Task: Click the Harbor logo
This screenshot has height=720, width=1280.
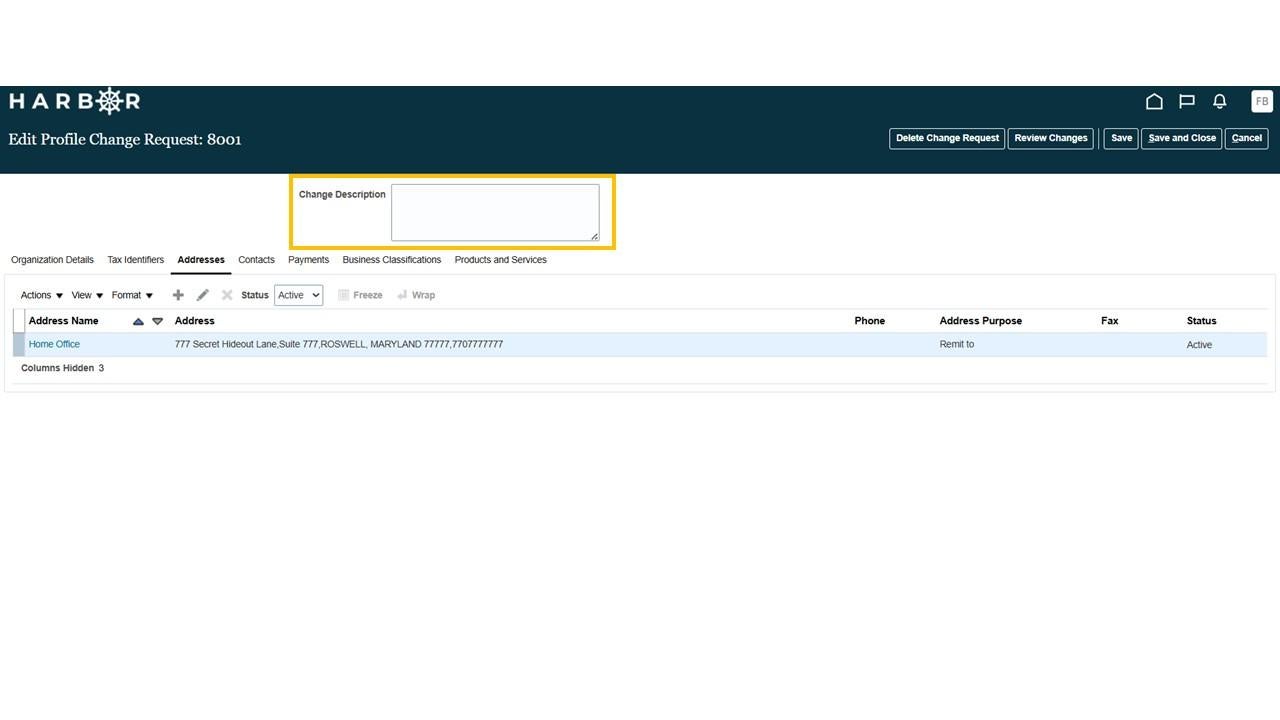Action: tap(74, 101)
